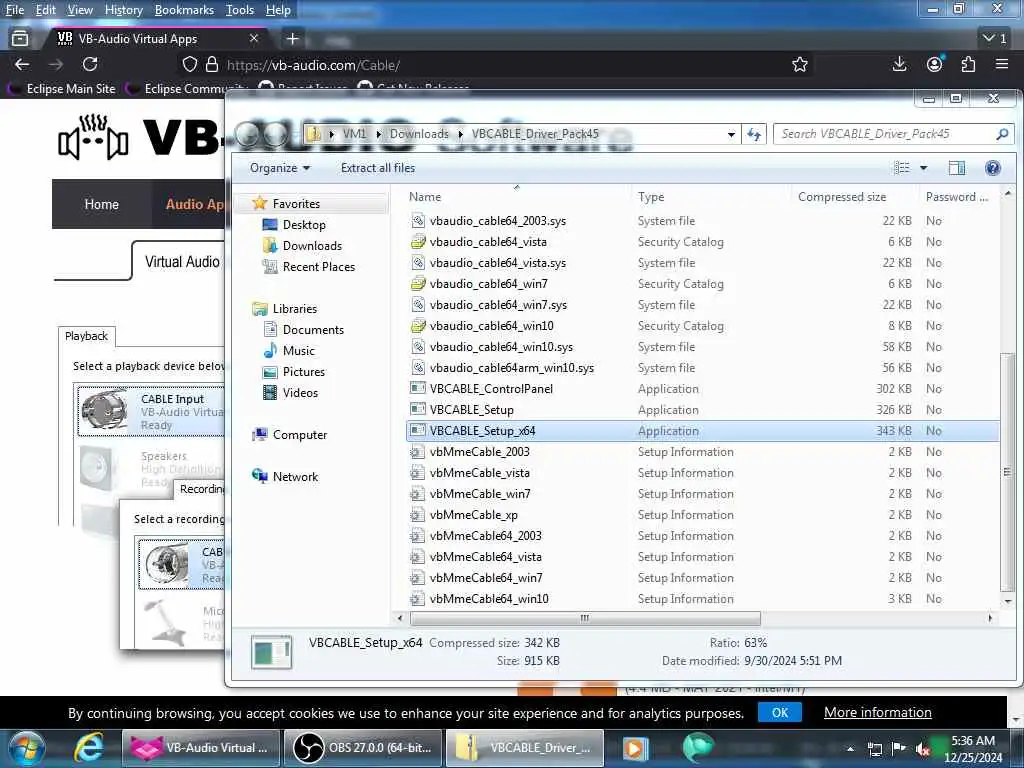Image resolution: width=1024 pixels, height=768 pixels.
Task: Open the browser downloads panel
Action: [x=899, y=64]
